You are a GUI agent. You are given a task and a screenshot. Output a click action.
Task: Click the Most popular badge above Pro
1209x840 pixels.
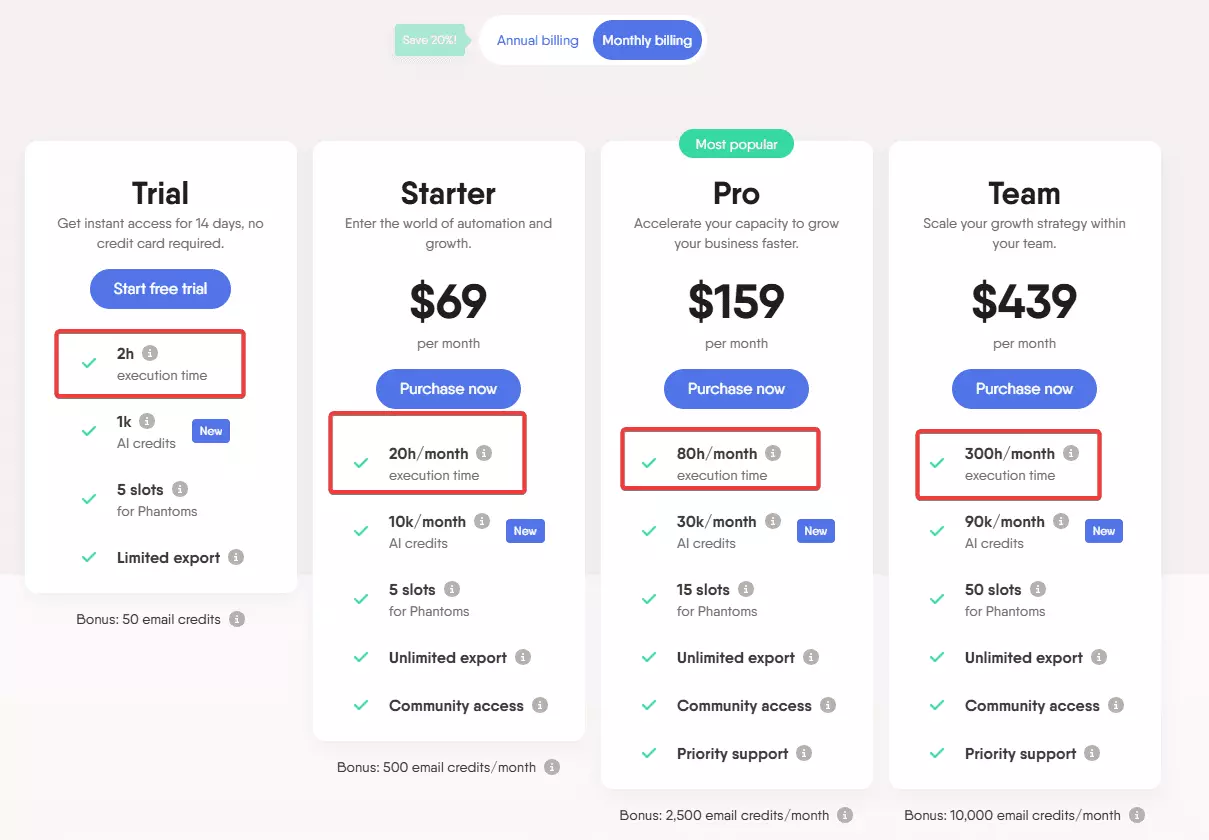(736, 144)
